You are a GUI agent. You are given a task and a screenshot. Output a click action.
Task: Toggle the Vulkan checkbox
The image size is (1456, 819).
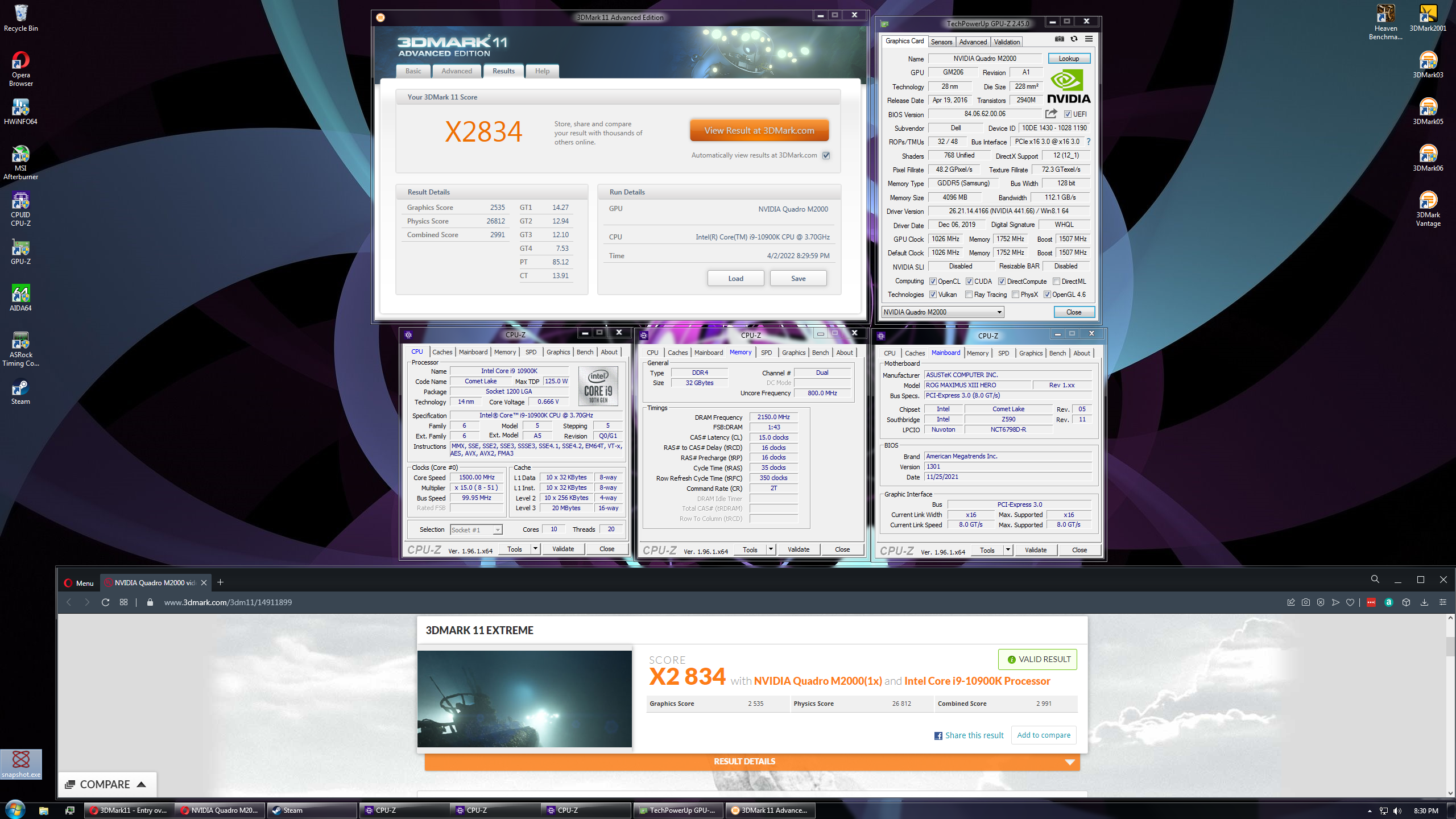[933, 295]
